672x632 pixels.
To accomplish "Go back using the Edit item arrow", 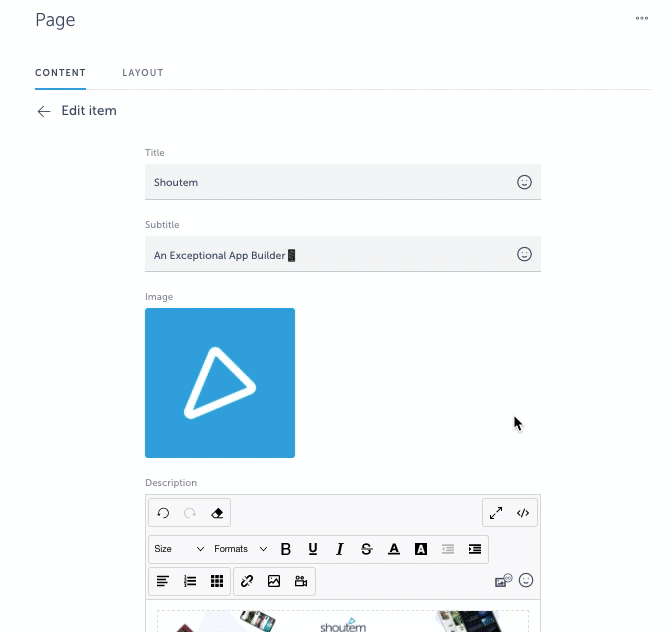I will 44,111.
